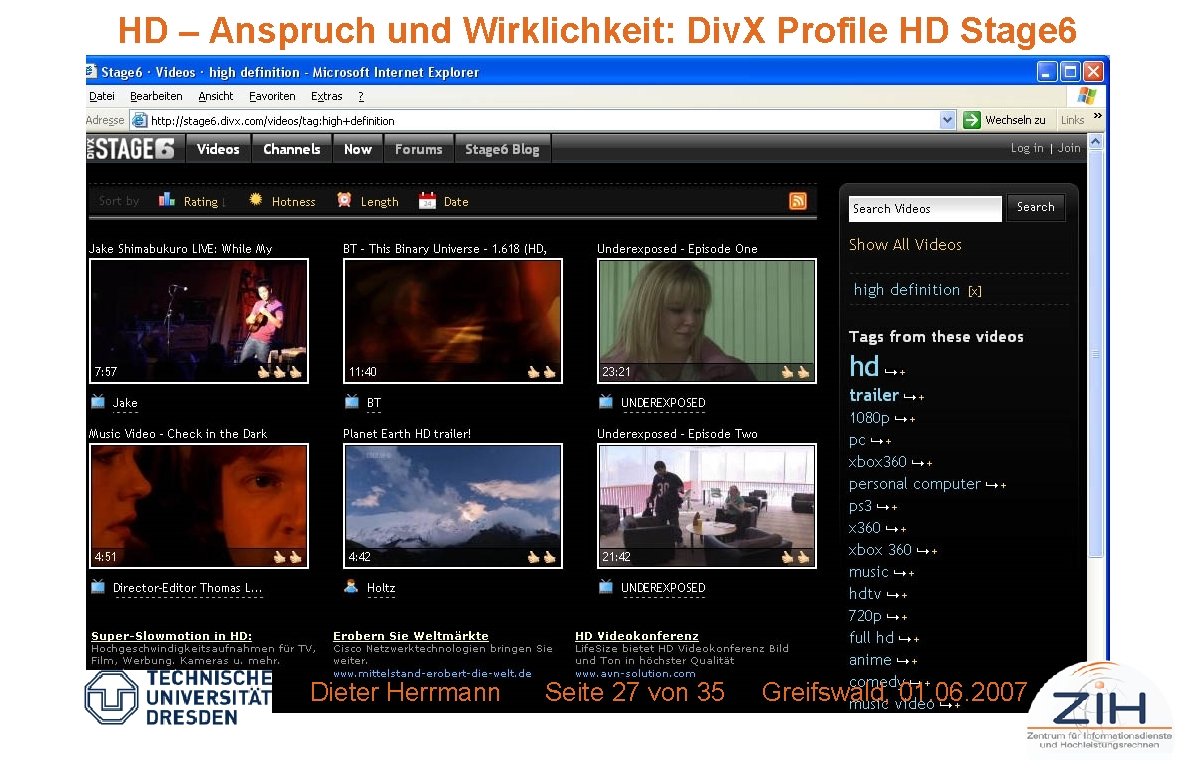Sort videos by Hotness
Image resolution: width=1195 pixels, height=768 pixels.
(293, 201)
